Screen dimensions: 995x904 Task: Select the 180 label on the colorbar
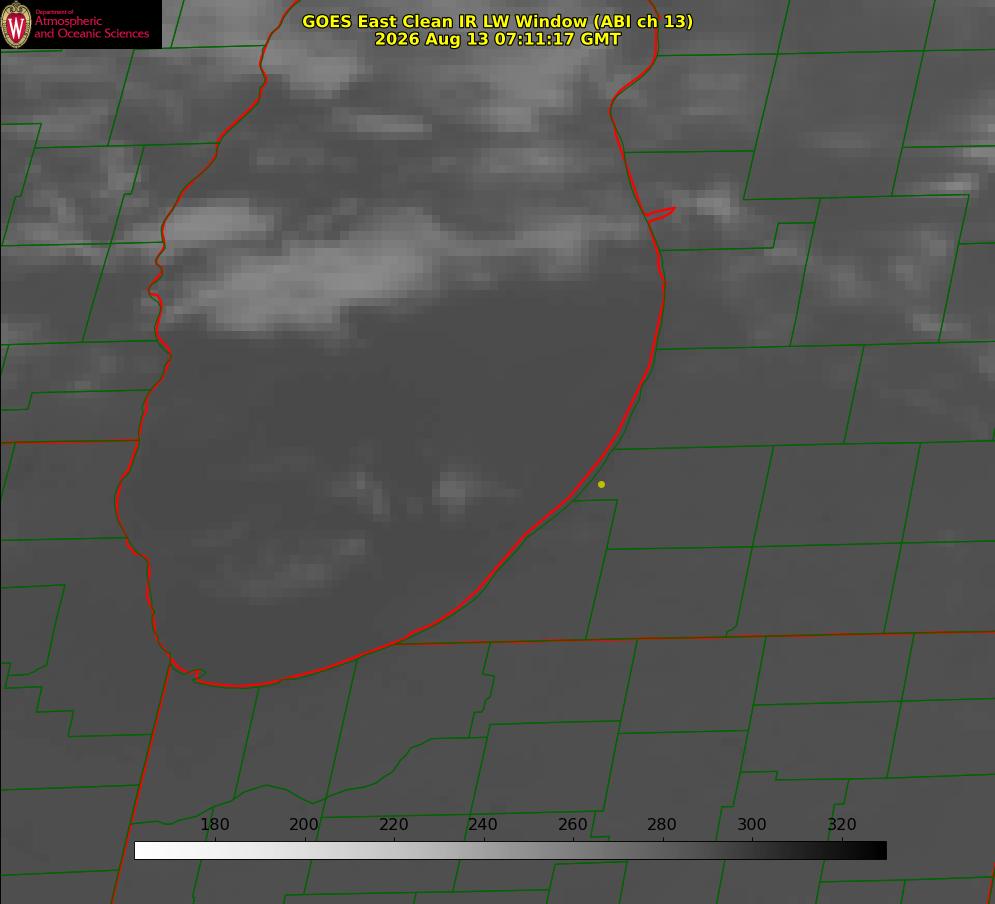(x=214, y=824)
